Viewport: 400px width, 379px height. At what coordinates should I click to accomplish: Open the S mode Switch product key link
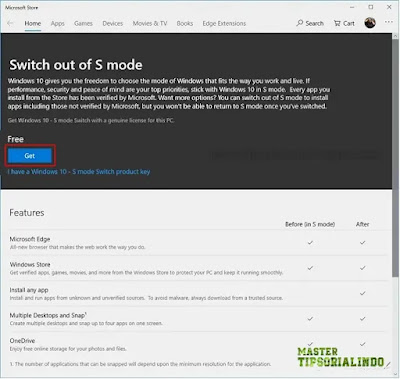pyautogui.click(x=79, y=172)
